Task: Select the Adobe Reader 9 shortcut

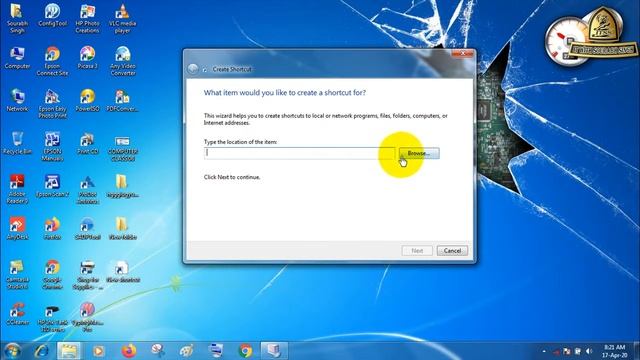Action: [17, 189]
